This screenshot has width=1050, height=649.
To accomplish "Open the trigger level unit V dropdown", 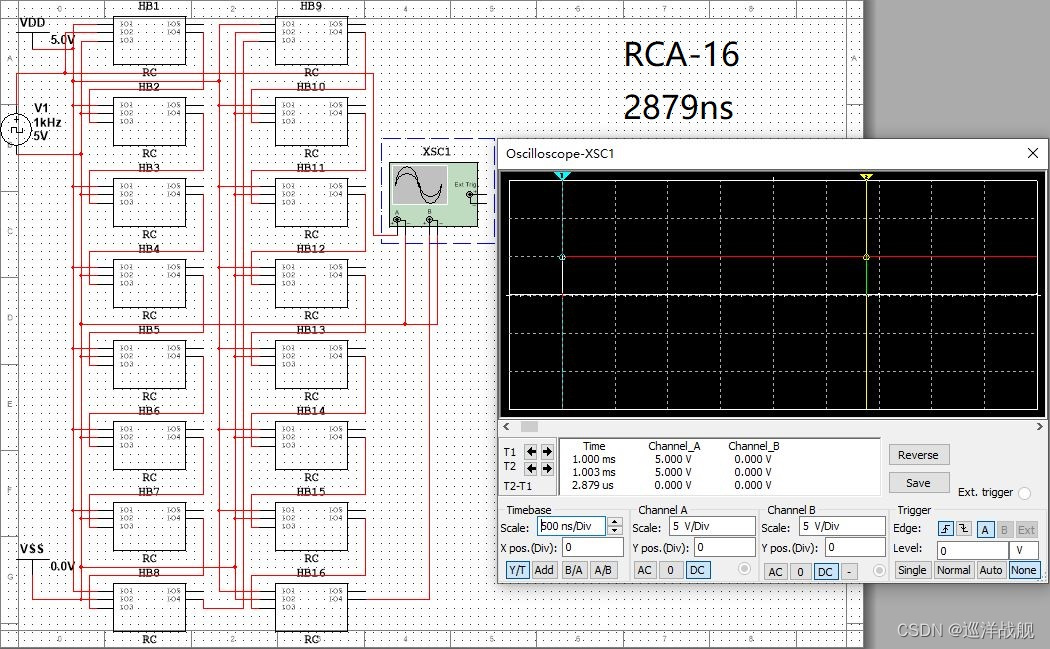I will coord(1024,551).
